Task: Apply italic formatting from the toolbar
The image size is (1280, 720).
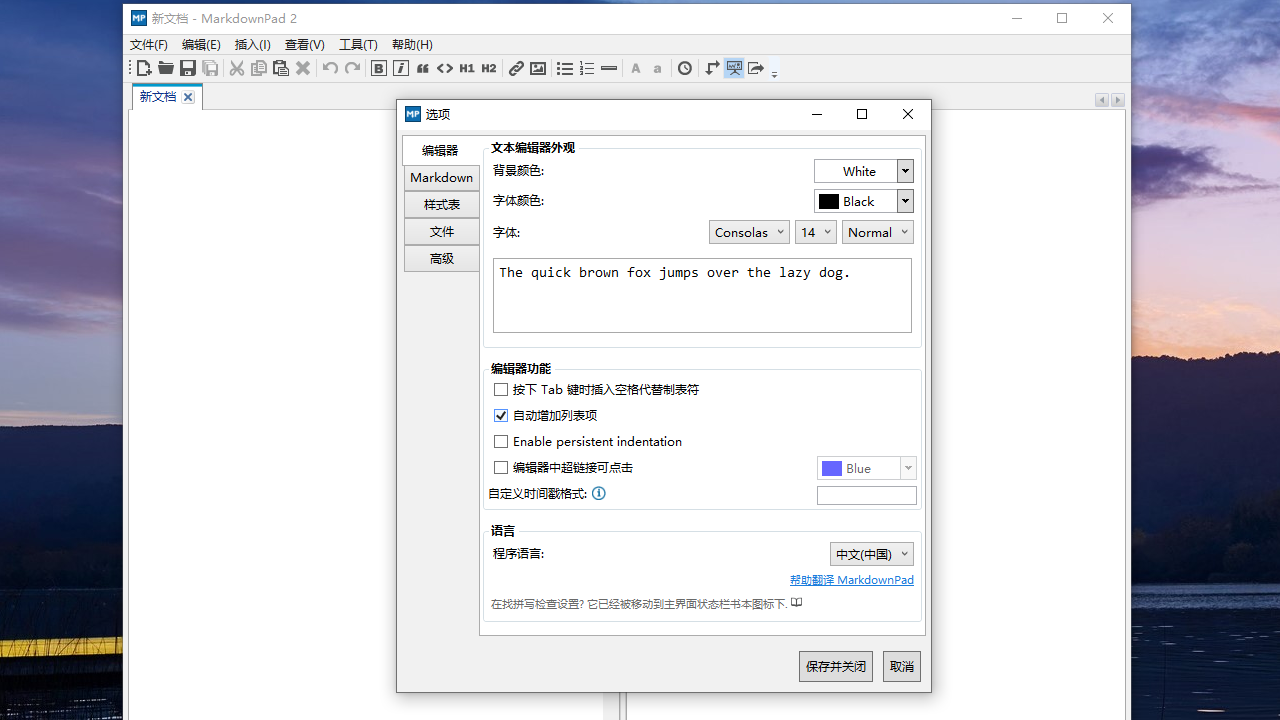Action: (400, 68)
